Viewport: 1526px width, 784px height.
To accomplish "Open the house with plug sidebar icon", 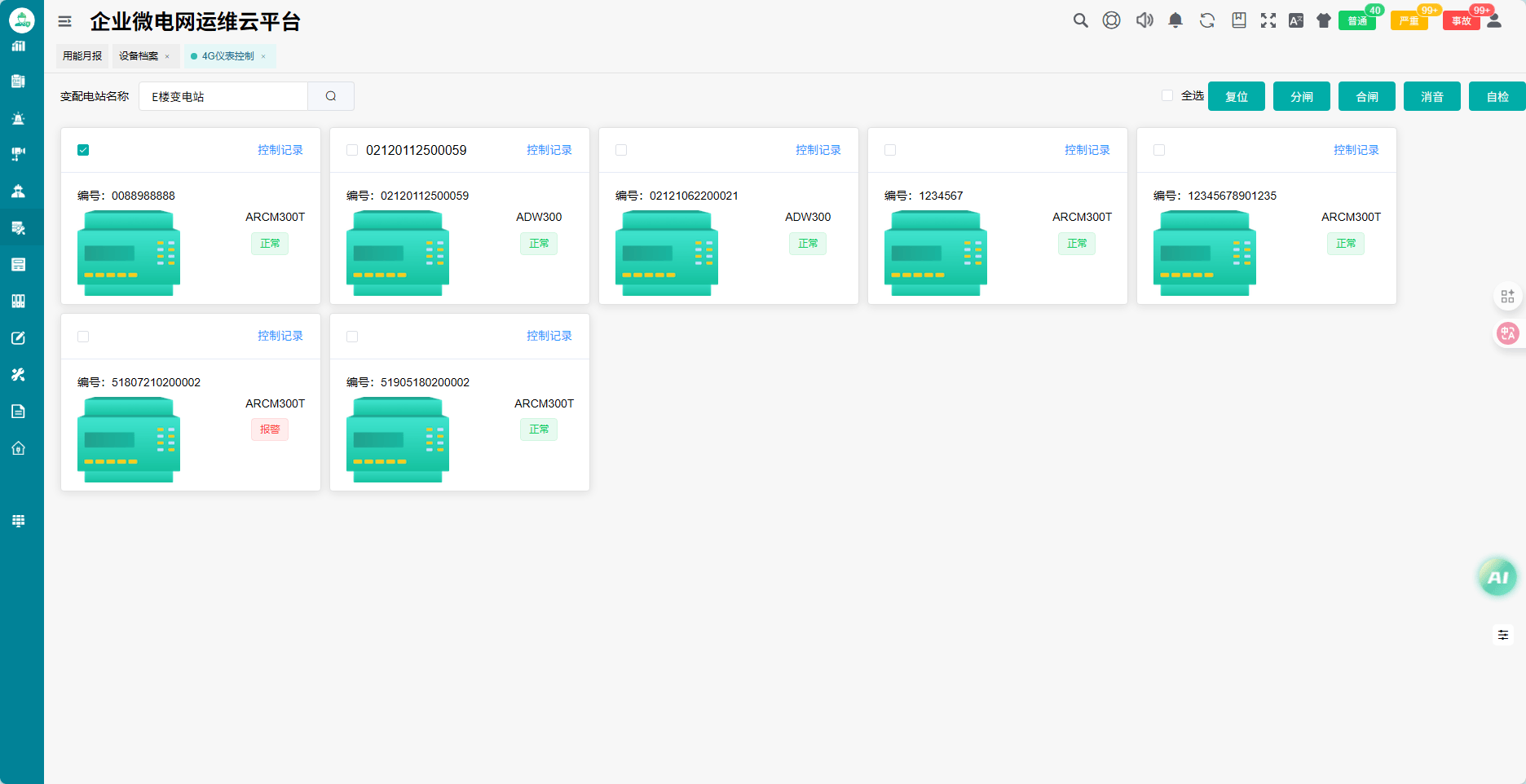I will coord(18,448).
